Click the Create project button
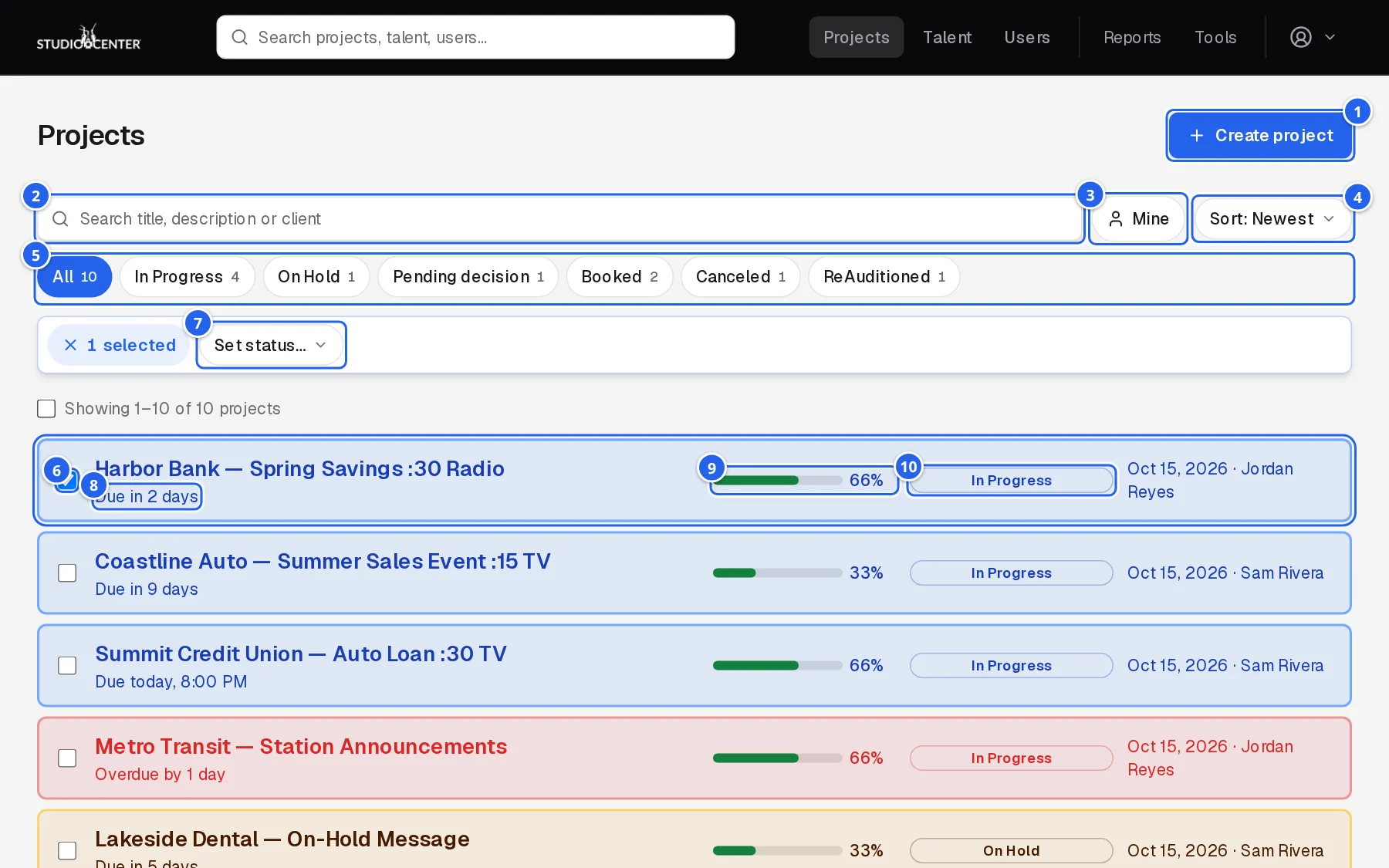 [x=1261, y=136]
